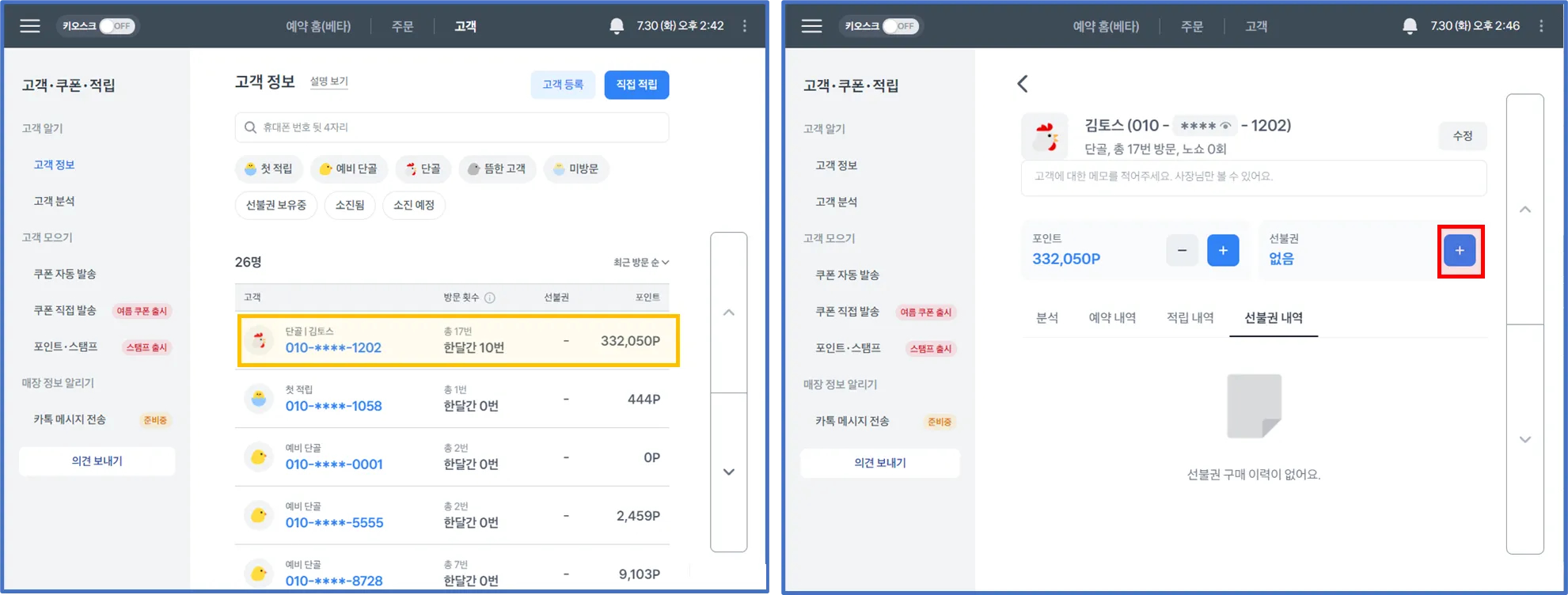Reveal hidden phone digits with eye icon
1568x595 pixels.
click(1225, 126)
